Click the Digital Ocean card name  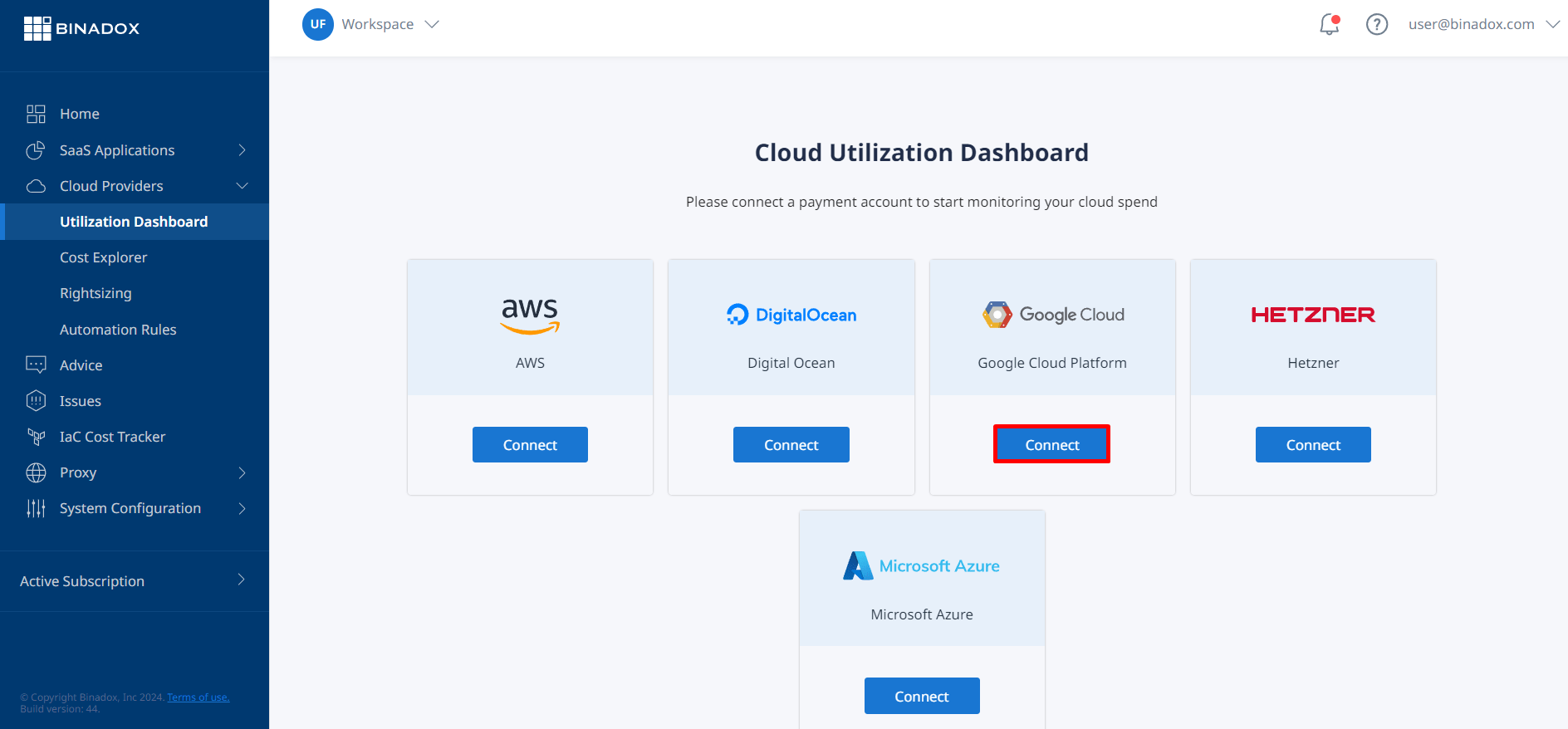click(x=791, y=363)
